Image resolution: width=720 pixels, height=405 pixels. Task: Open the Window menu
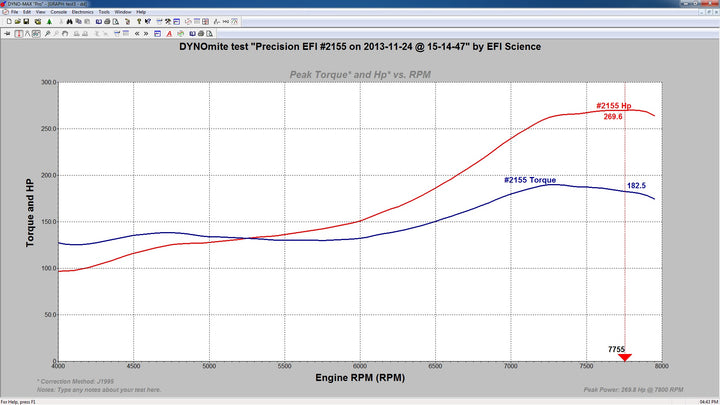click(122, 11)
